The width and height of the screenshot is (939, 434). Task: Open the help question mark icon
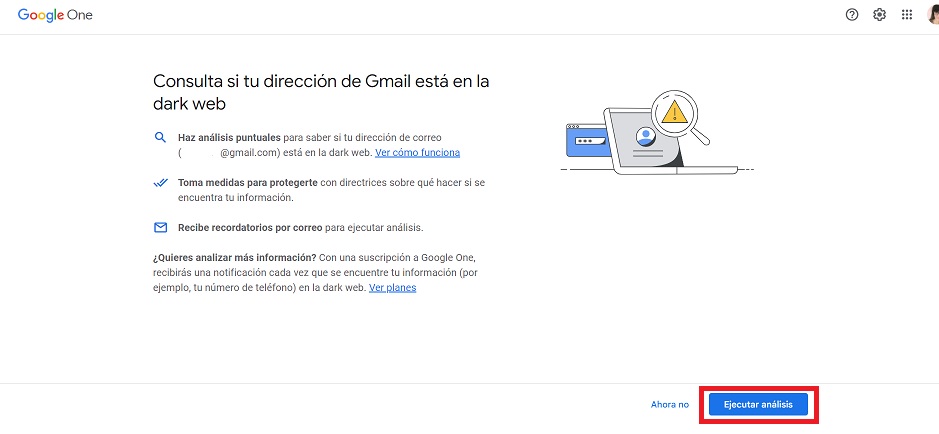[852, 15]
